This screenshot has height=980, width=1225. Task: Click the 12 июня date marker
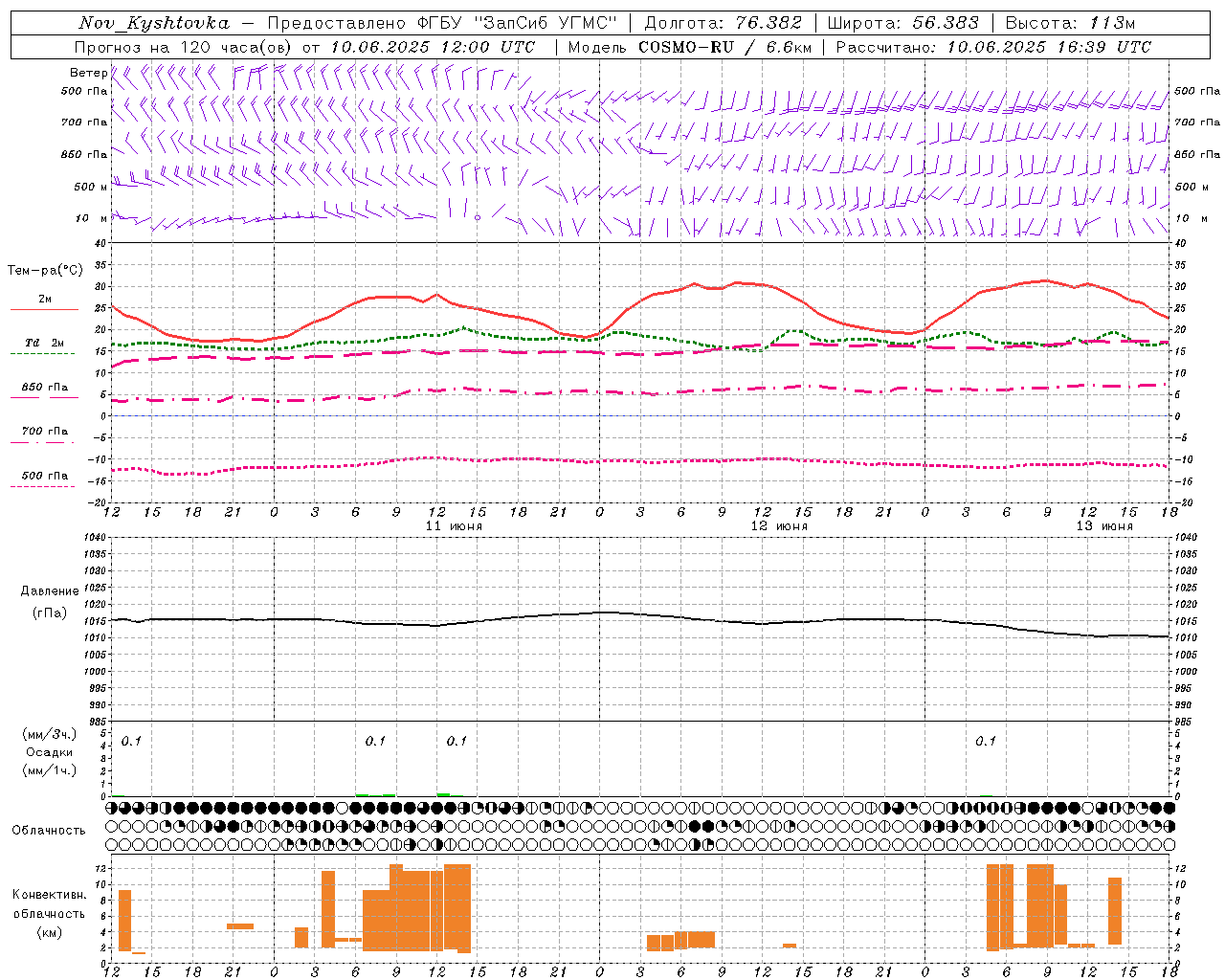coord(779,526)
